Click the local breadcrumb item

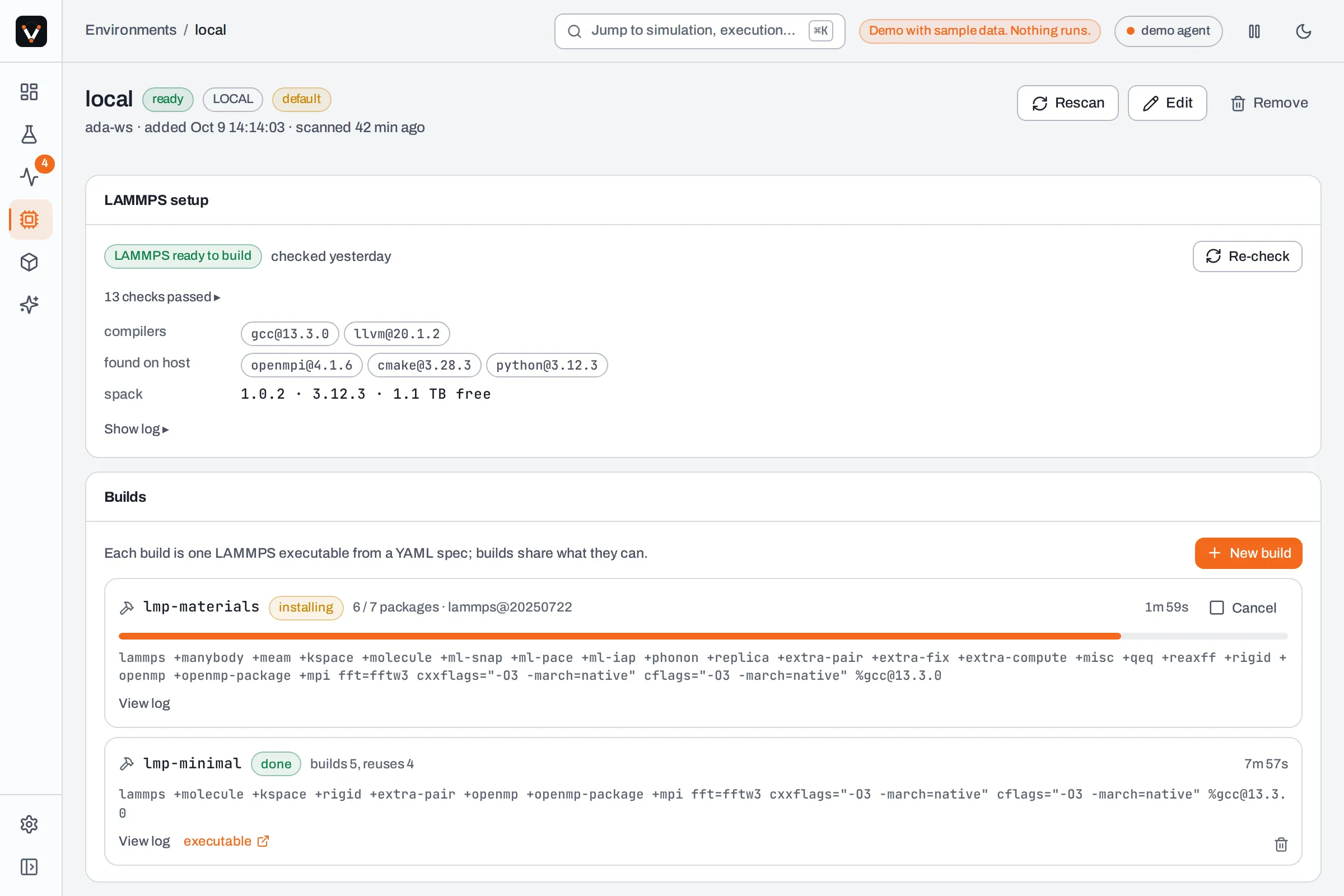(x=211, y=30)
